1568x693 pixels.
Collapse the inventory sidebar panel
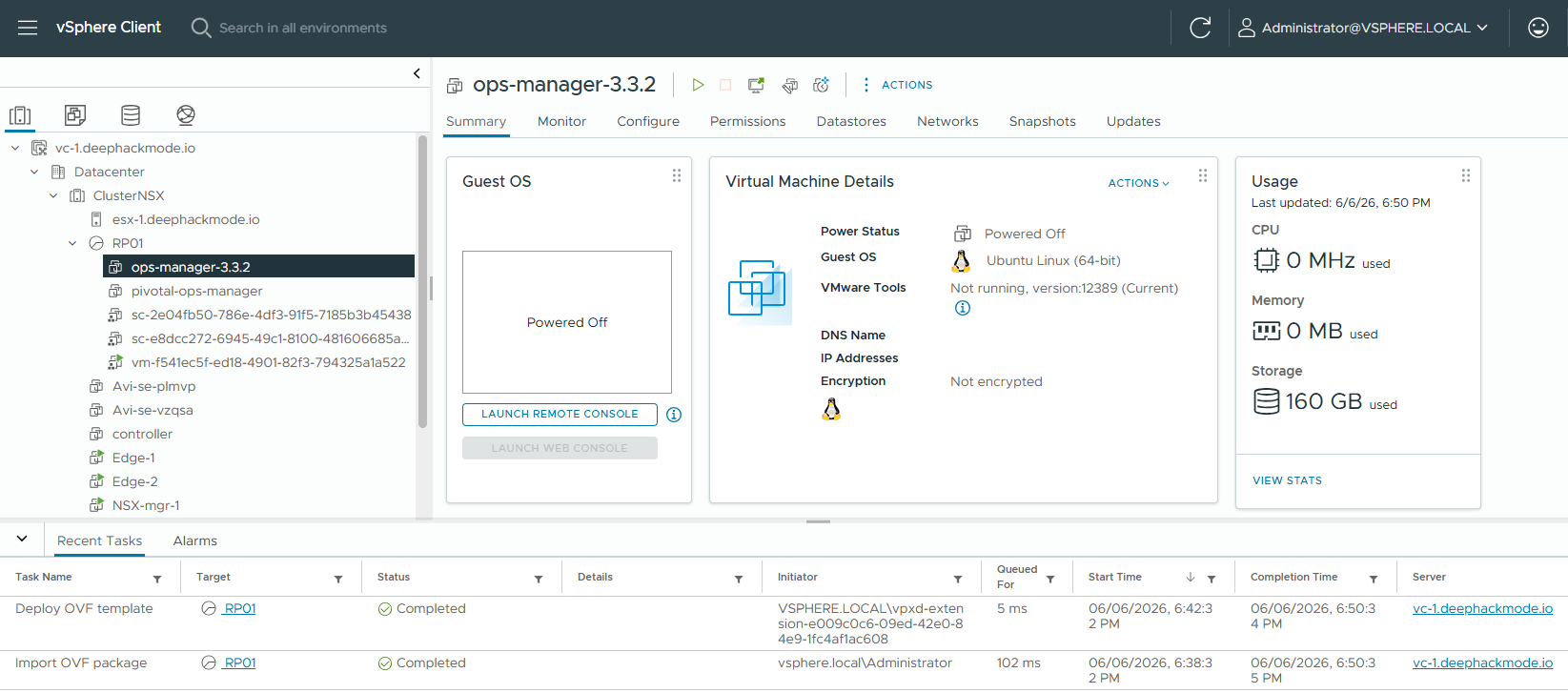(417, 73)
